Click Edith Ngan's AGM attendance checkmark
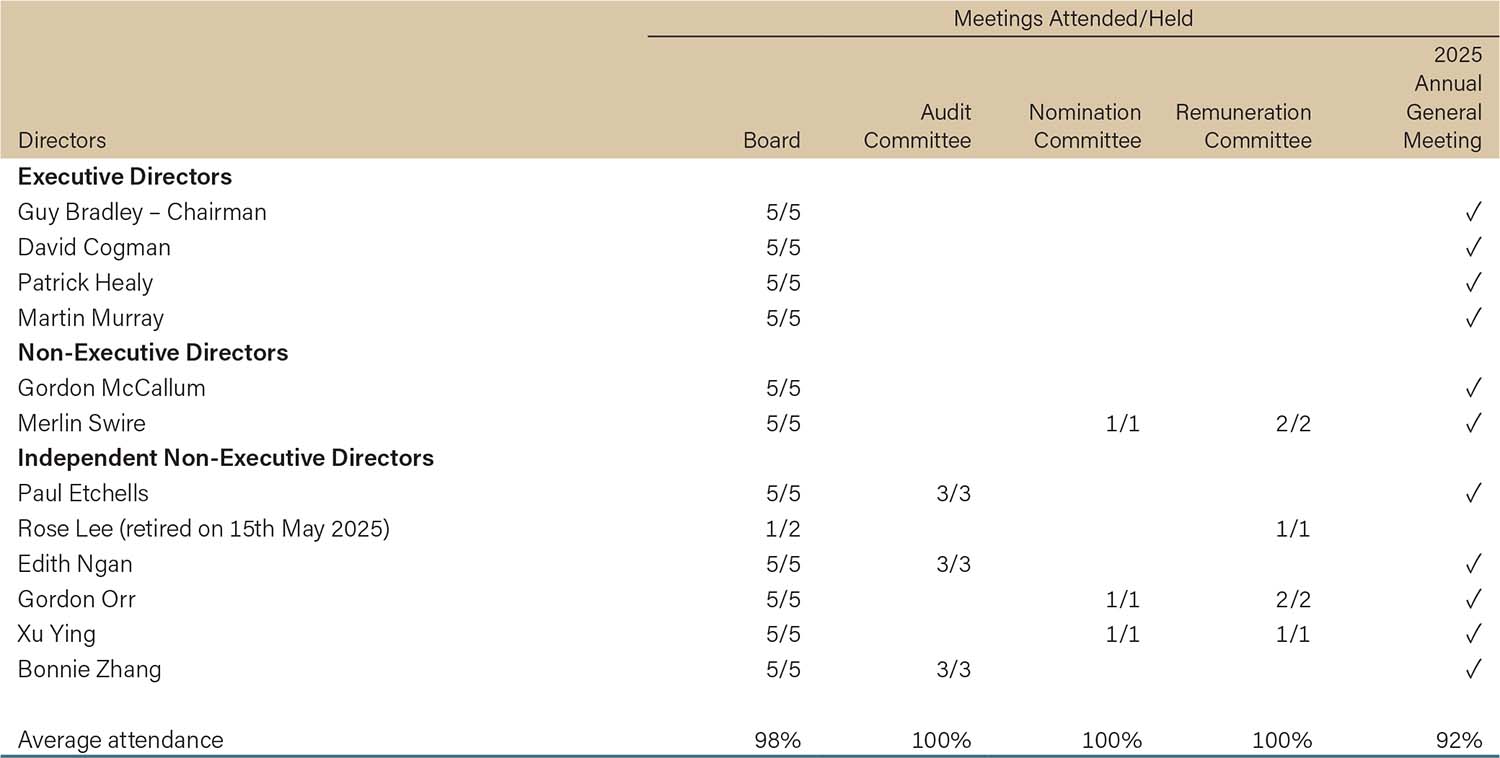1500x758 pixels. coord(1472,564)
